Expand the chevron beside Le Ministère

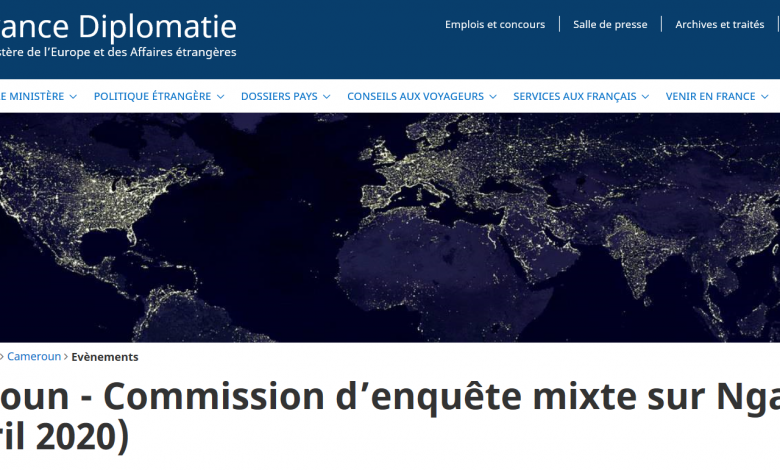(x=73, y=97)
